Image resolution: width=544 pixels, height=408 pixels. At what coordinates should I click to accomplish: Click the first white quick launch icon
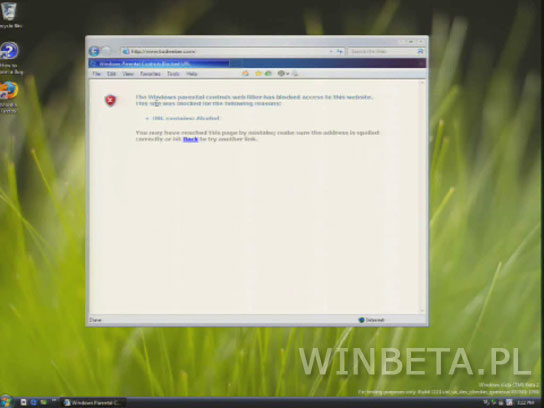(x=24, y=402)
